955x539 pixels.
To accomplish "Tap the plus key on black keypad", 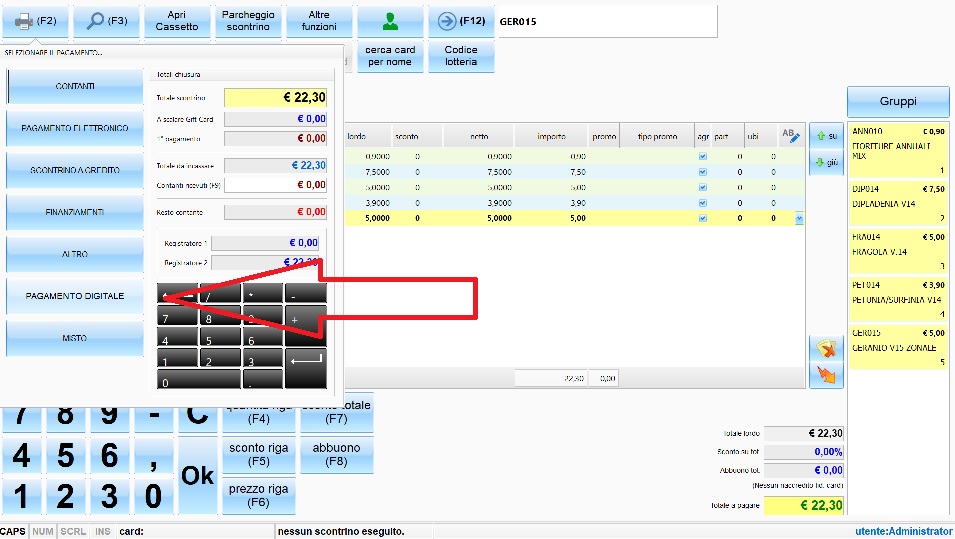I will pos(306,326).
